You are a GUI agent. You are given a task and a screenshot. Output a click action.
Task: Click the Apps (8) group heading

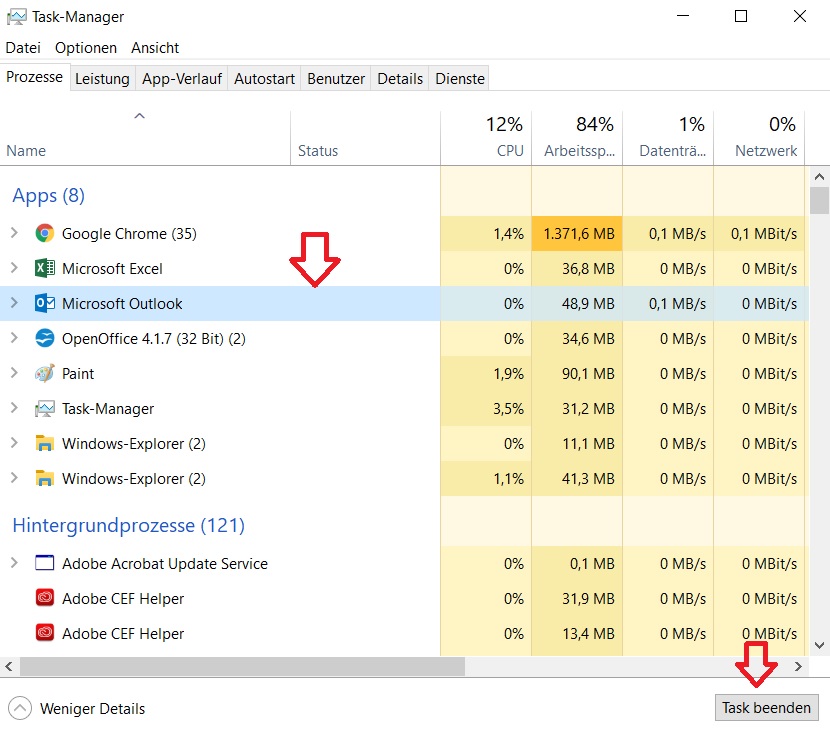point(48,195)
